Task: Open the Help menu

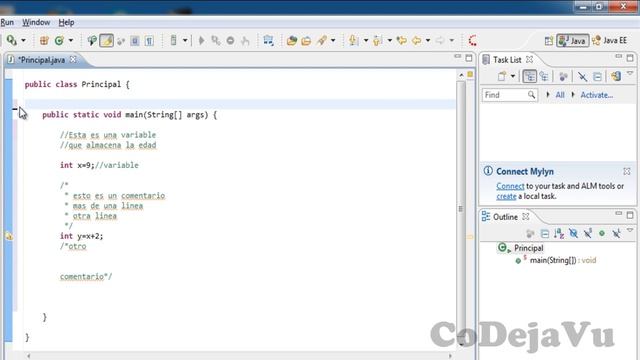Action: pos(66,22)
